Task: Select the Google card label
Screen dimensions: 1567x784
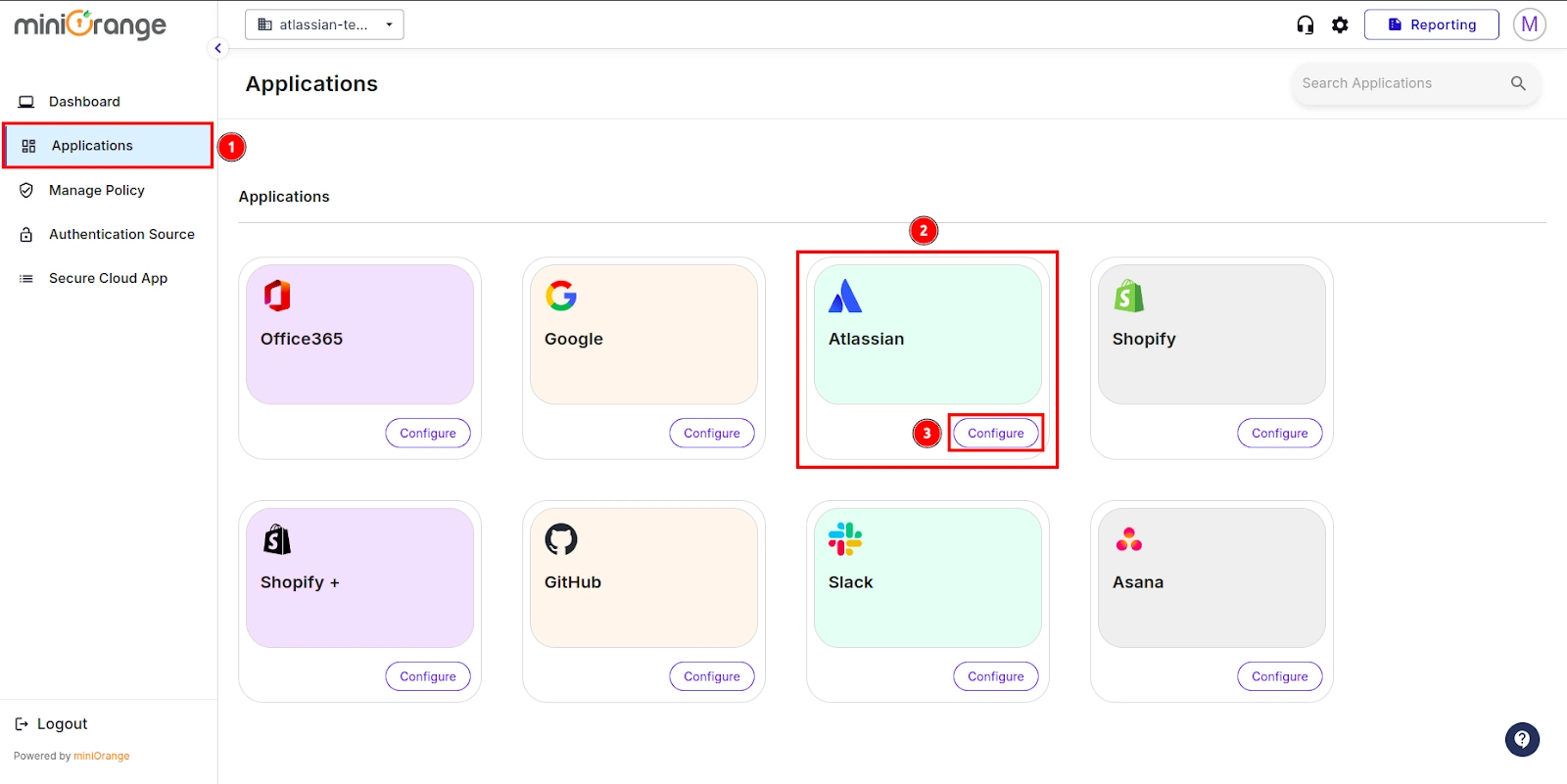Action: pos(574,339)
